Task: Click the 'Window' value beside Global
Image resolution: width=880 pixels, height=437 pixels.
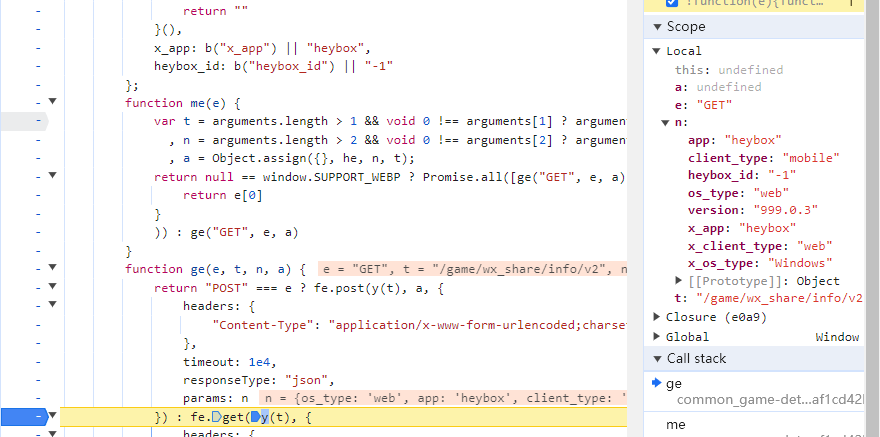Action: (837, 337)
